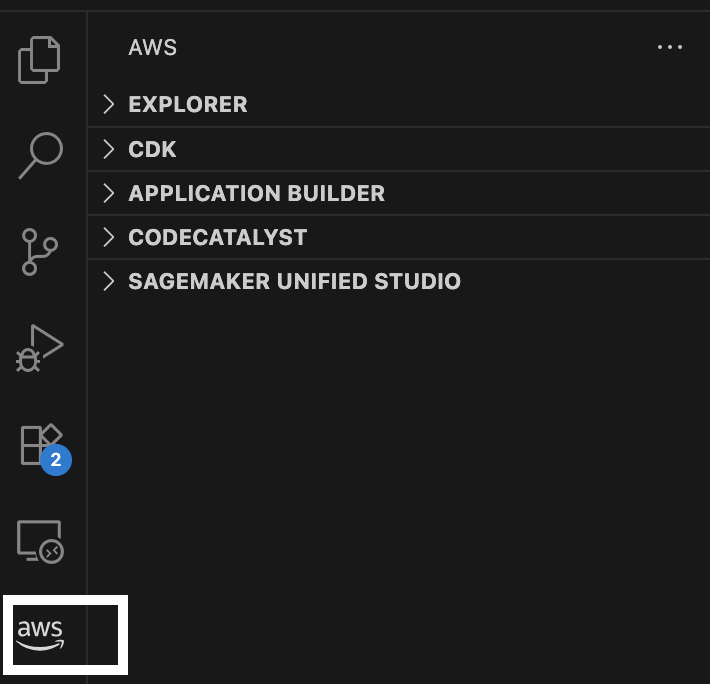Click the EXPLORER section title text
This screenshot has height=684, width=710.
pos(188,104)
